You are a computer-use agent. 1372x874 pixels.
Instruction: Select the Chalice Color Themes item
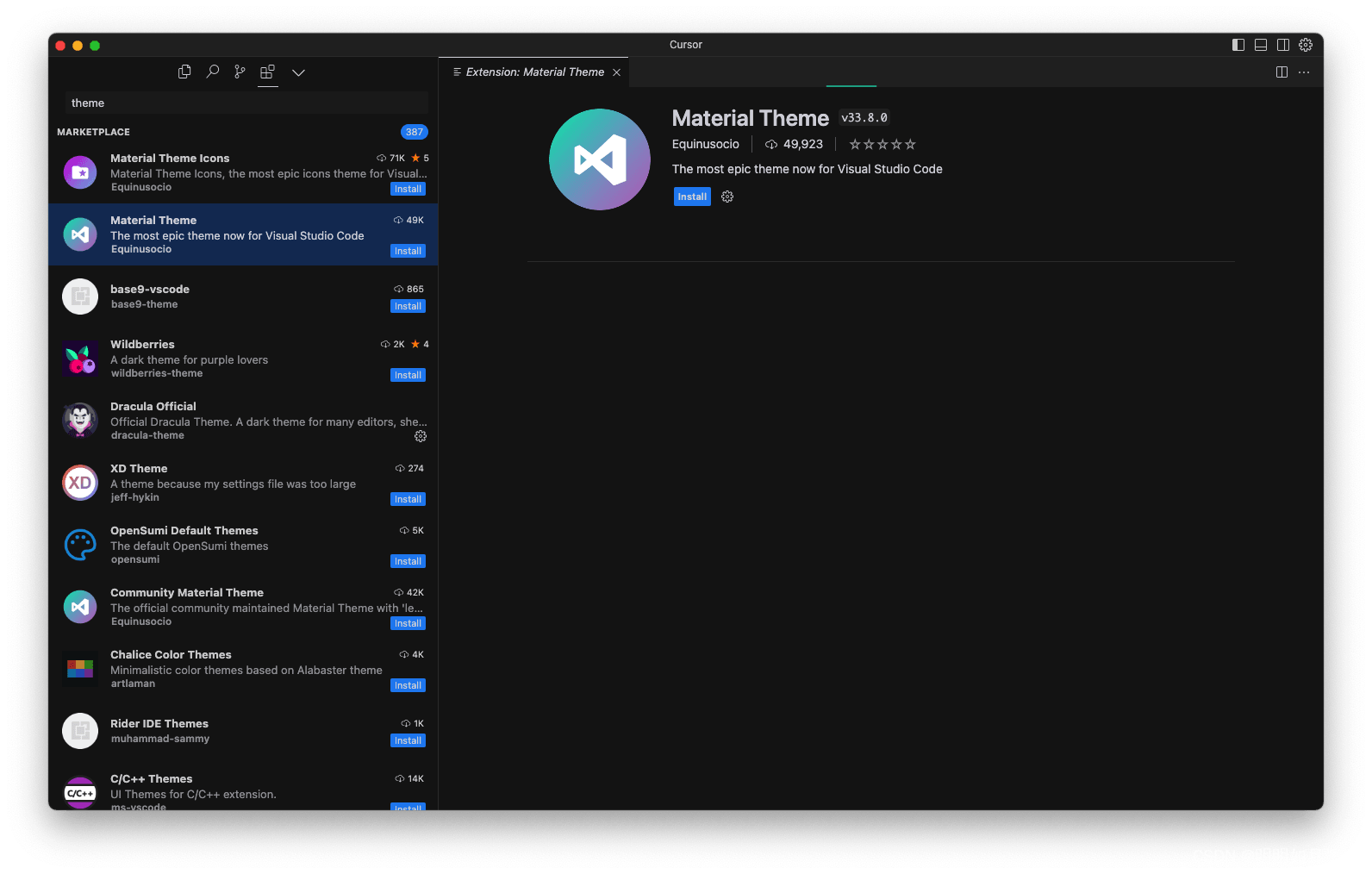pyautogui.click(x=243, y=669)
